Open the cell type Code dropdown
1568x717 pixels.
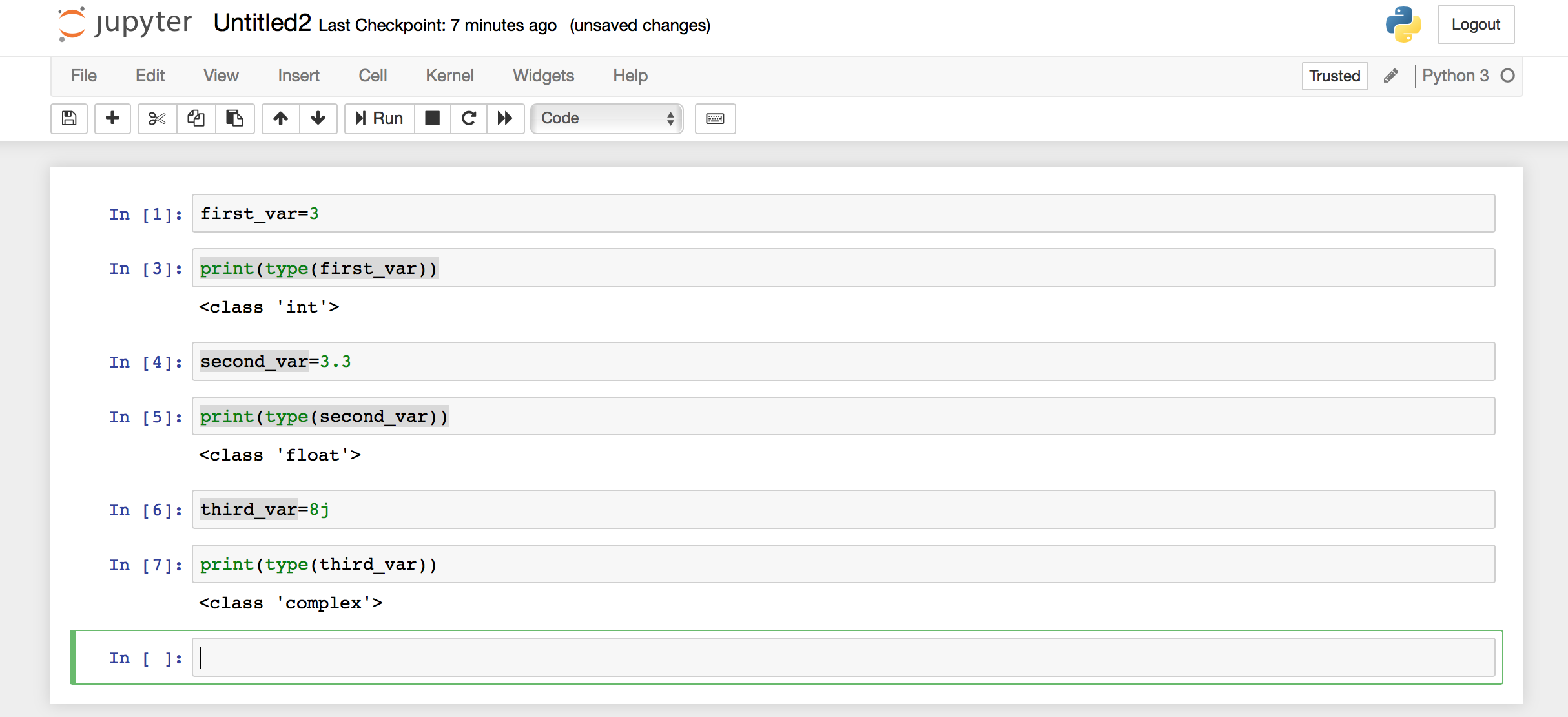pyautogui.click(x=606, y=118)
